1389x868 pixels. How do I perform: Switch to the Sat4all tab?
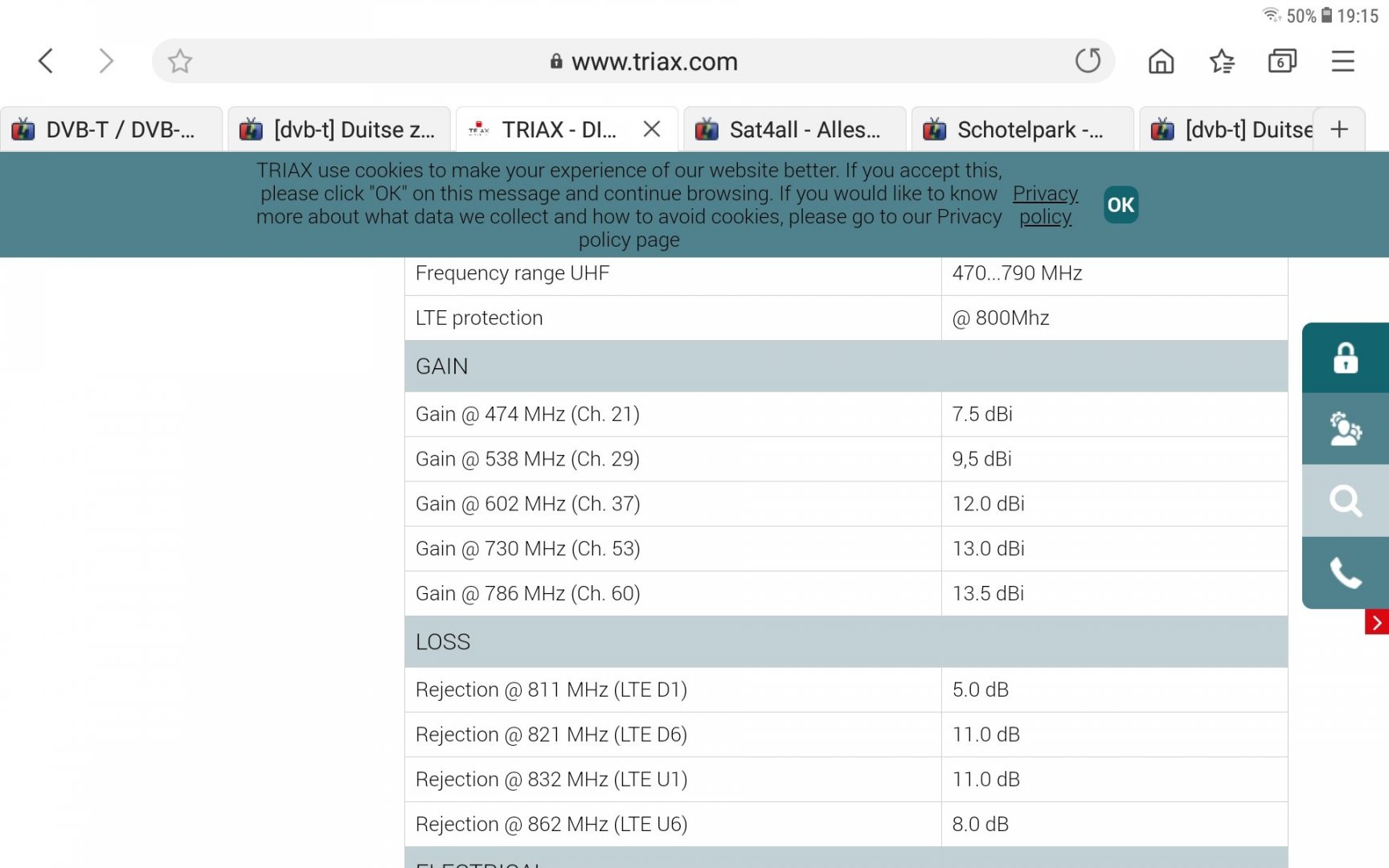coord(794,129)
